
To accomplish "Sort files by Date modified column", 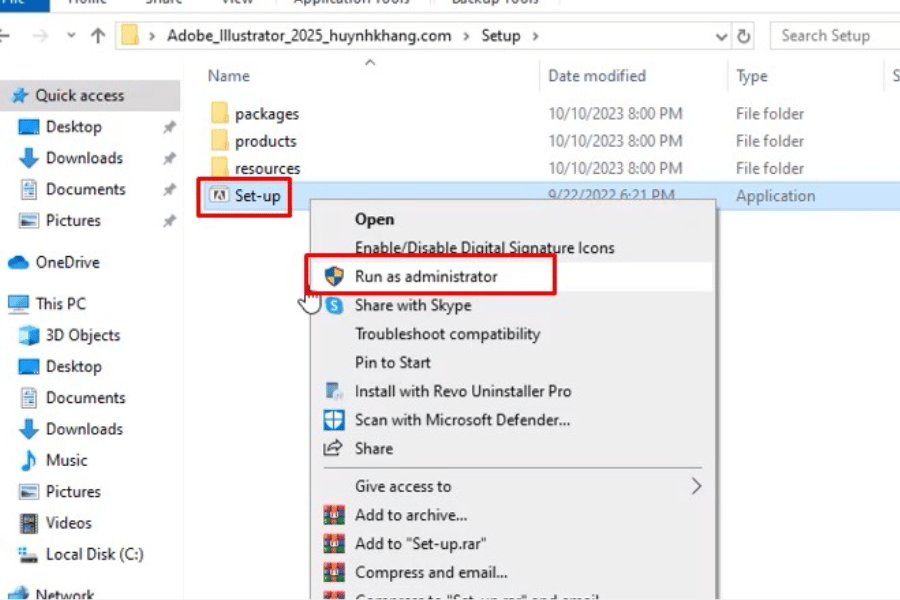I will tap(597, 76).
